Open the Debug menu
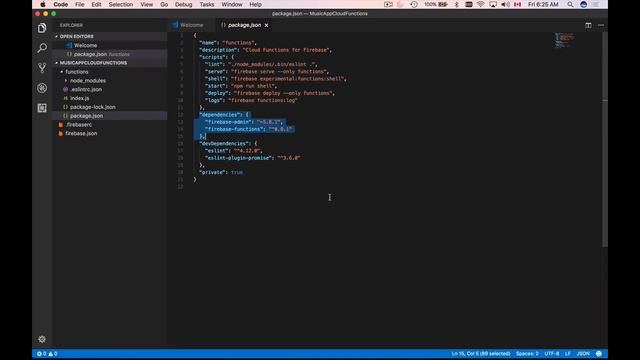The image size is (640, 360). 183,4
